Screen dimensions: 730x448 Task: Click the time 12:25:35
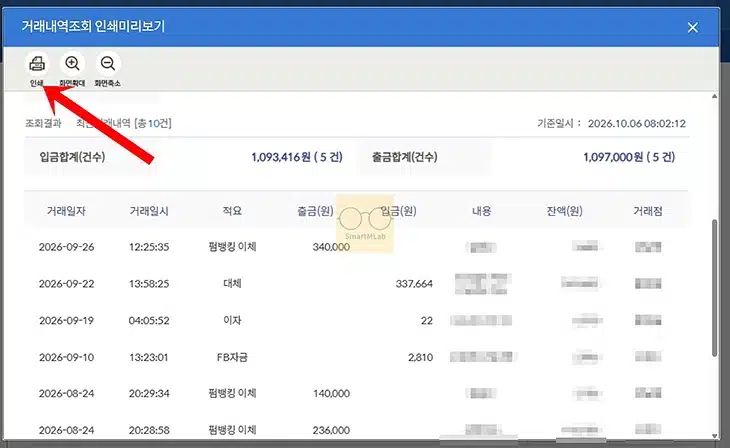(149, 247)
